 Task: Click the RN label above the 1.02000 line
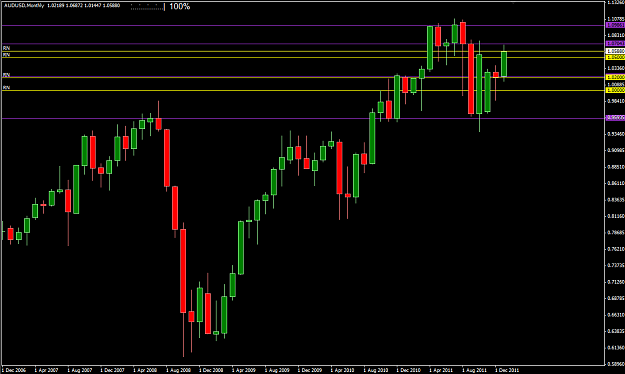click(x=6, y=75)
